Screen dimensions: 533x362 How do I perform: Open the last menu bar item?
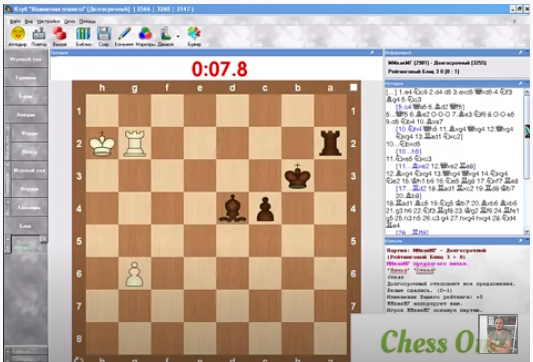(x=87, y=21)
